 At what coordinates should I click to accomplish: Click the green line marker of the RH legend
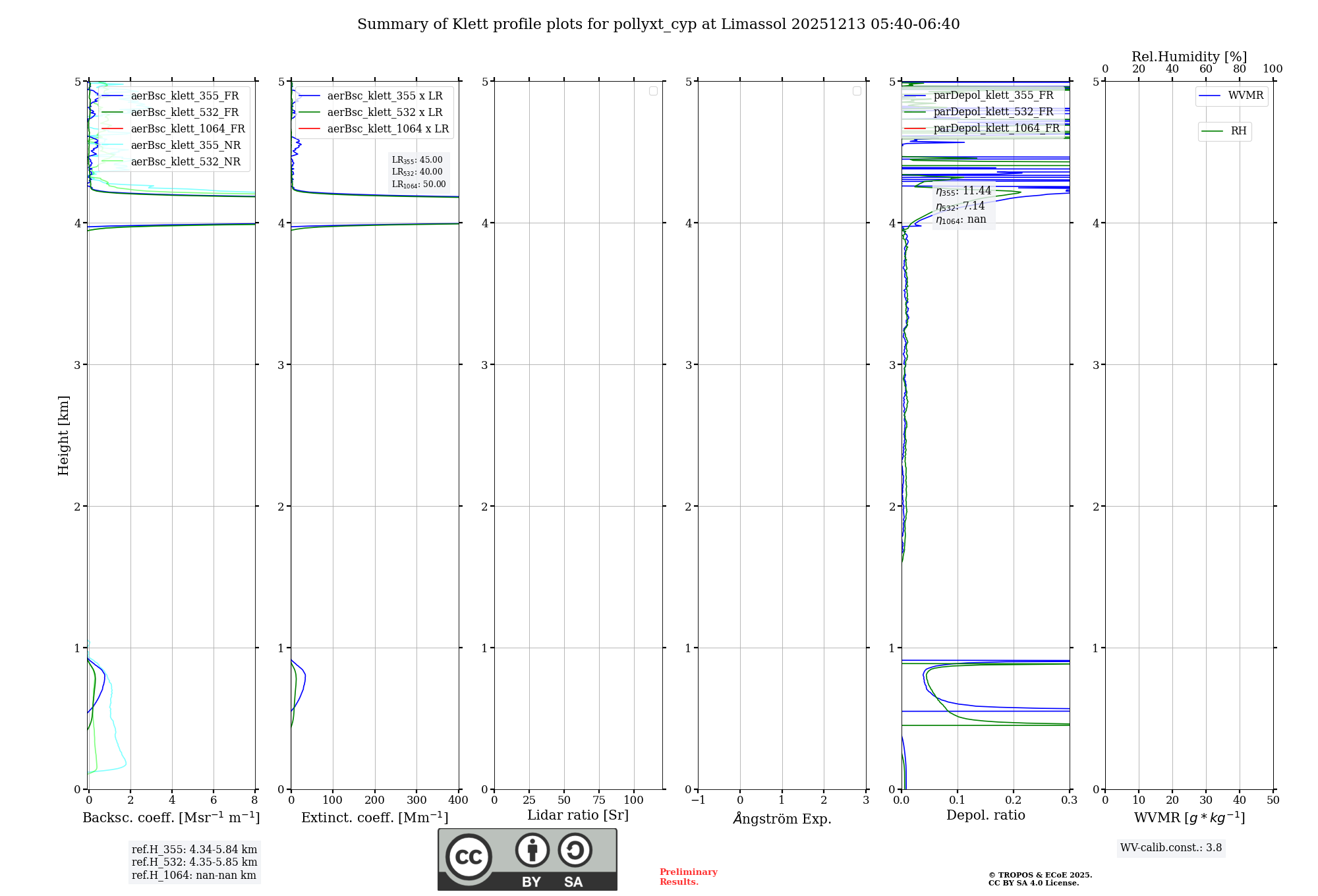tap(1212, 131)
